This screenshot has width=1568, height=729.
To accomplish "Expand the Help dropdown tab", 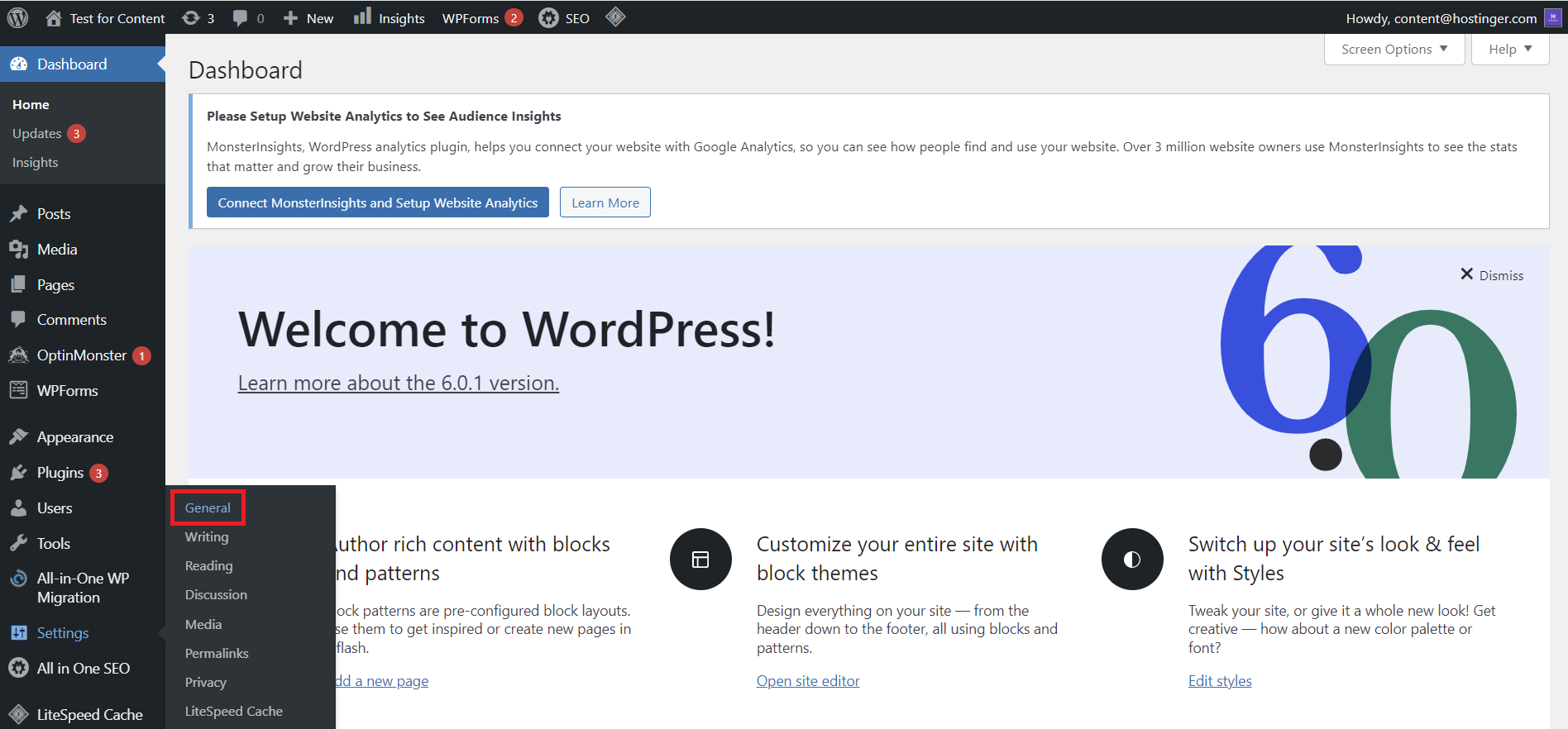I will pyautogui.click(x=1509, y=49).
